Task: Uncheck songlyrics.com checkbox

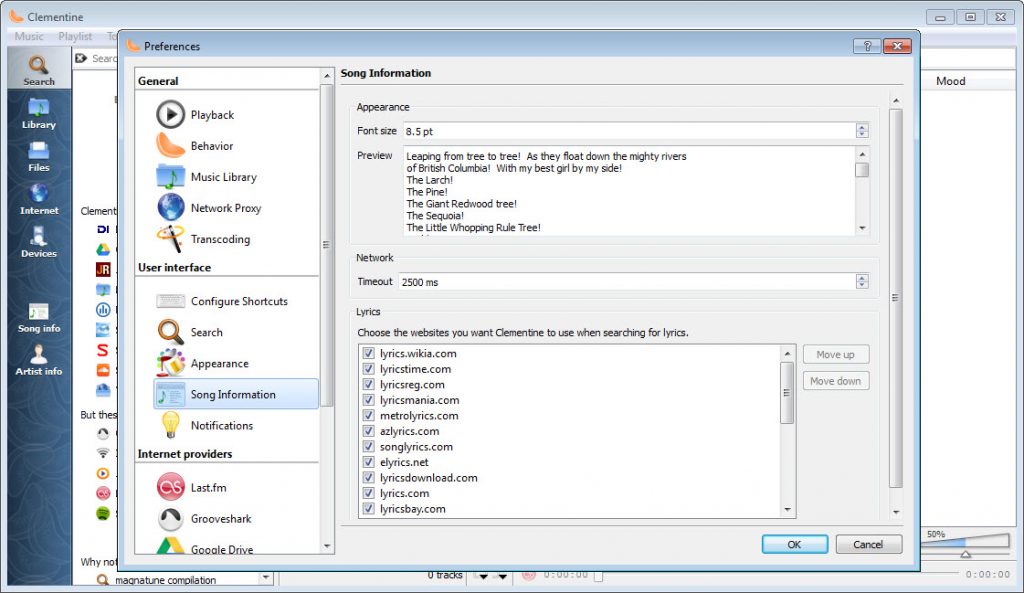Action: 368,447
